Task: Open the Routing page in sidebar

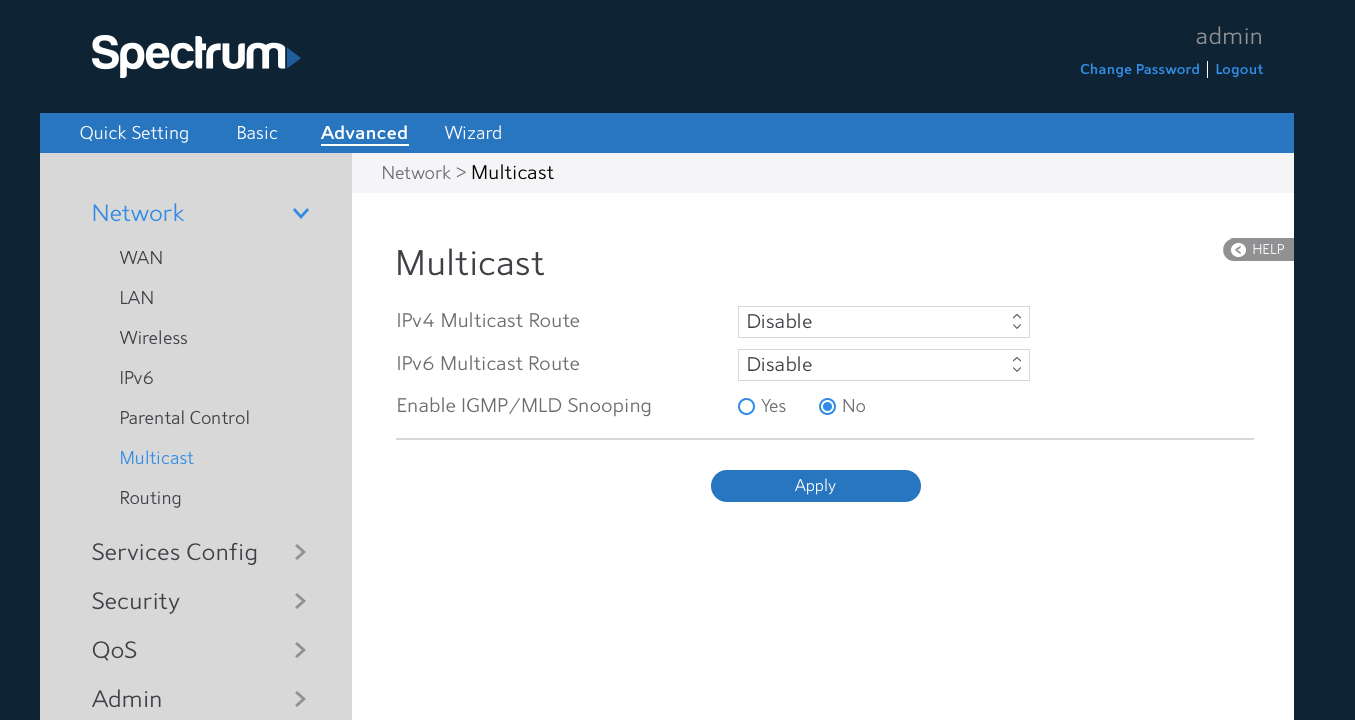Action: tap(150, 498)
